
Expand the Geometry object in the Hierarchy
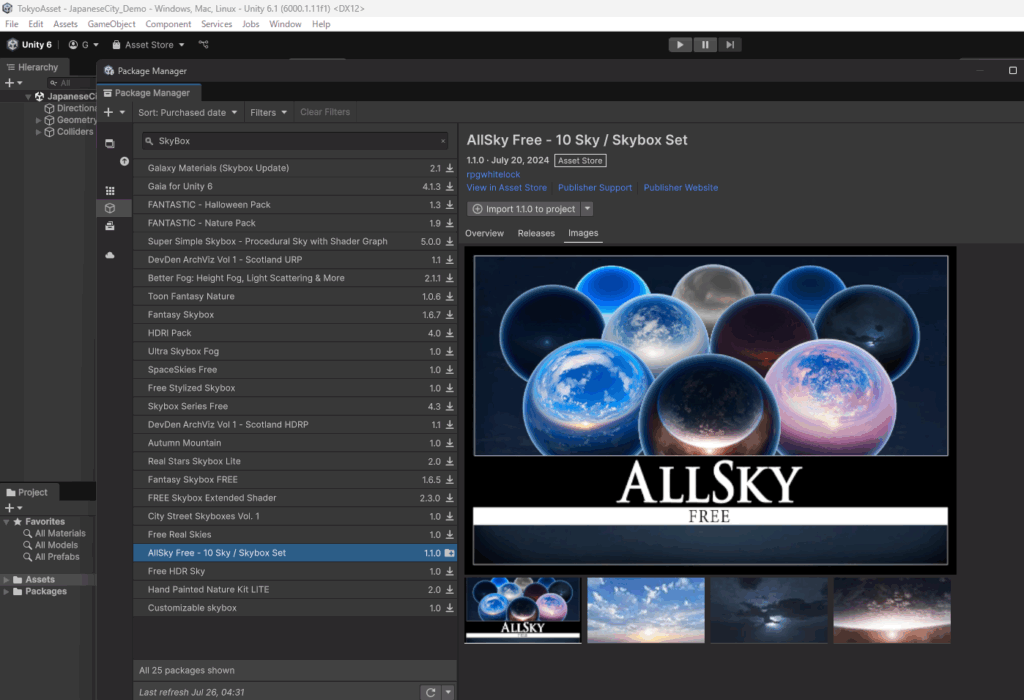[x=38, y=120]
